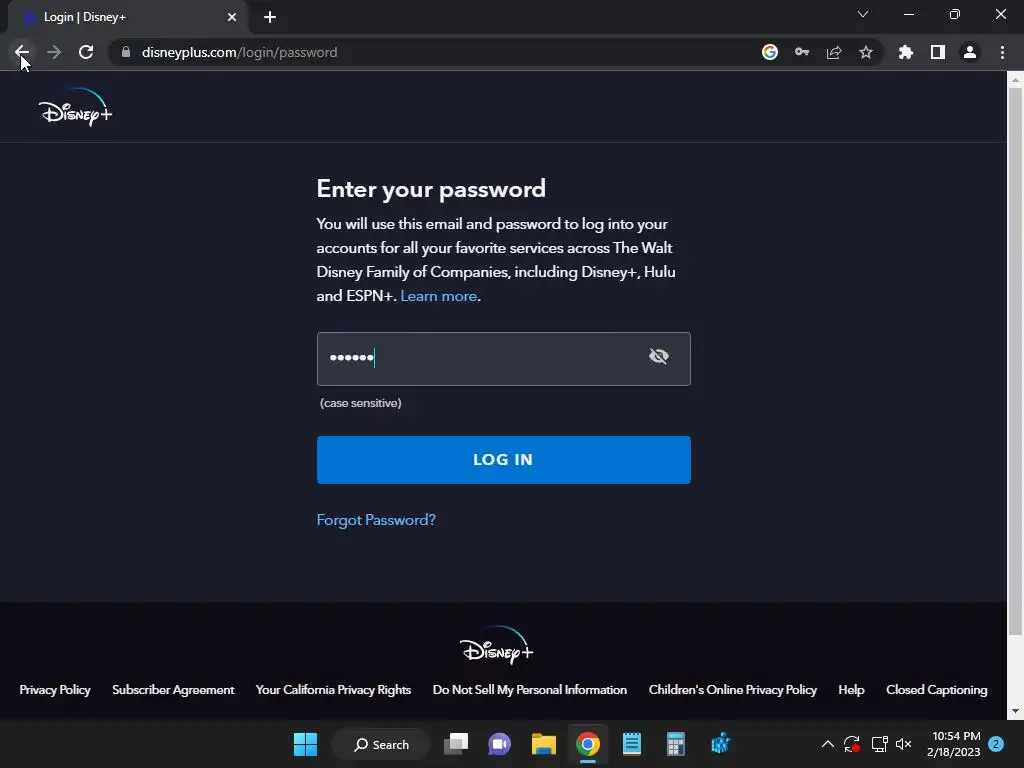Open Chrome extensions puzzle icon

[x=906, y=52]
